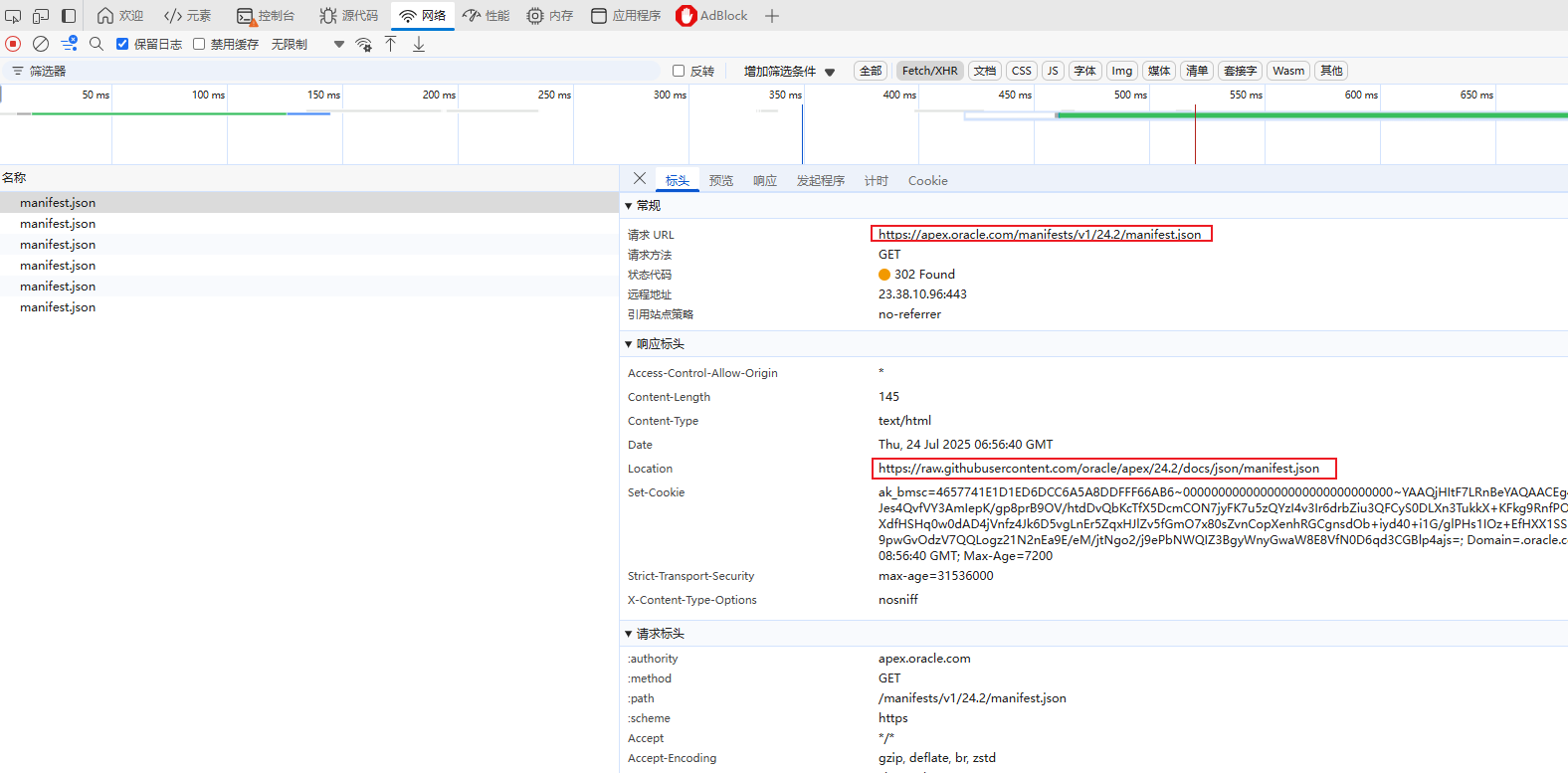The width and height of the screenshot is (1568, 773).
Task: Open the 应用程序 application tab
Action: click(x=626, y=16)
